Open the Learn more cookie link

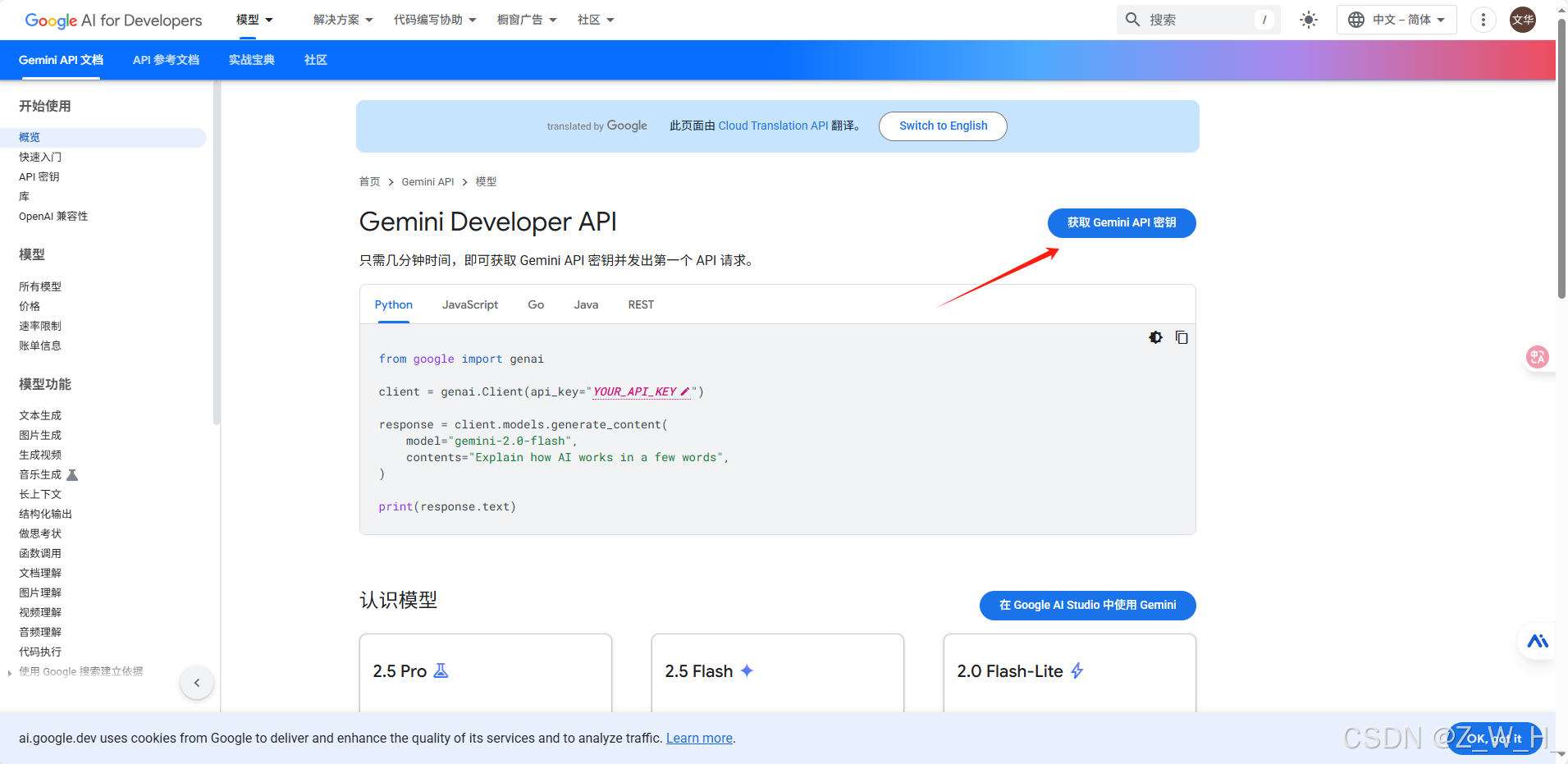(699, 738)
